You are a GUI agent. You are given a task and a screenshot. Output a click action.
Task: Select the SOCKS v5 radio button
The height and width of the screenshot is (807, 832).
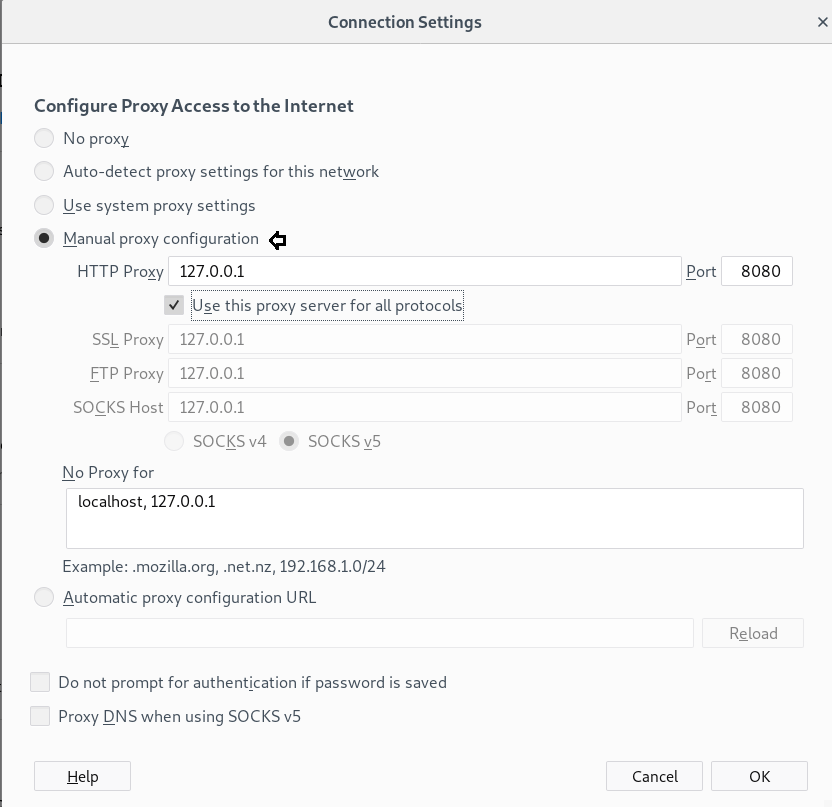[x=290, y=441]
